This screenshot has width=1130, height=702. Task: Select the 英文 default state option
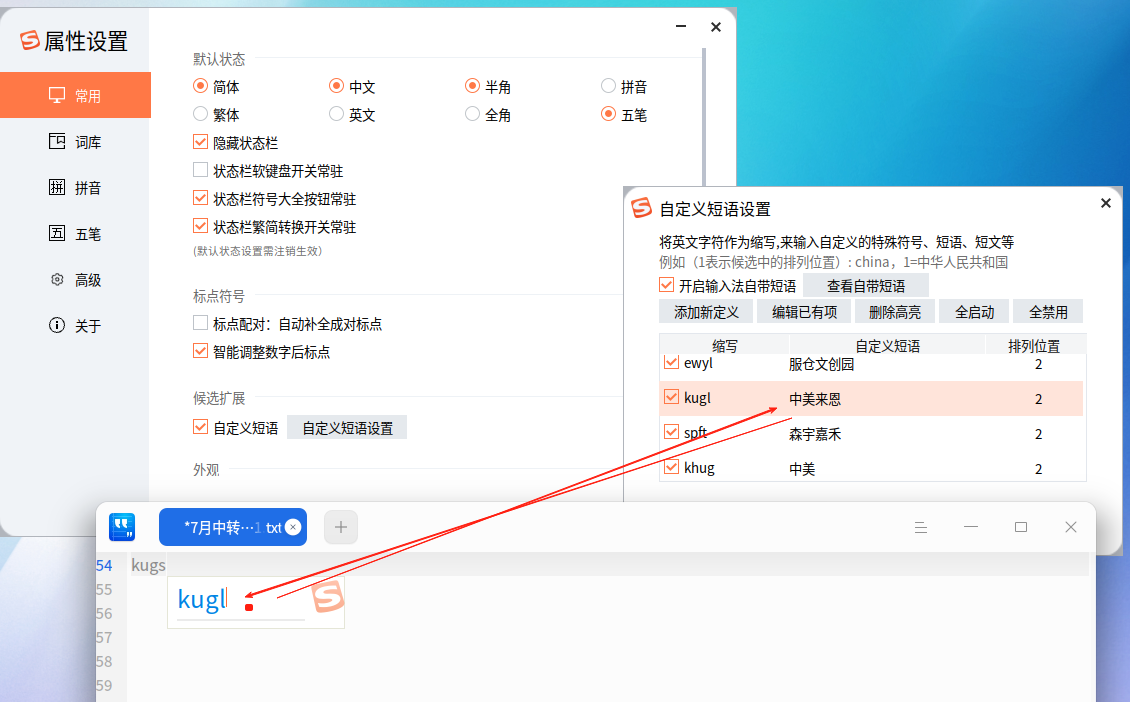pyautogui.click(x=336, y=114)
